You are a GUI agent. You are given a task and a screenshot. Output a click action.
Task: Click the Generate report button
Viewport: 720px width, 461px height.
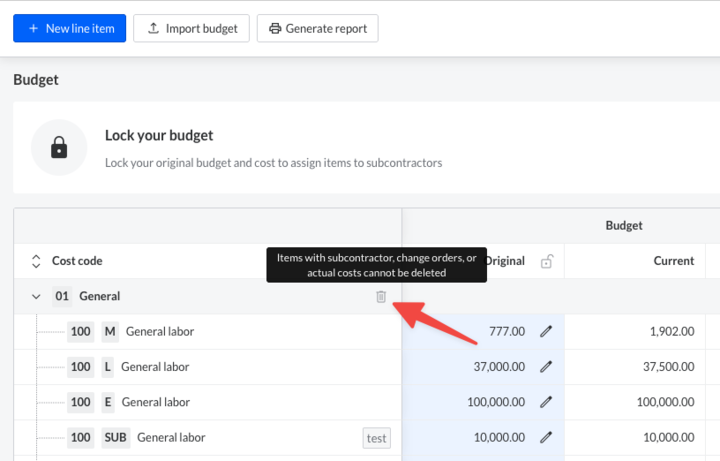[x=317, y=28]
